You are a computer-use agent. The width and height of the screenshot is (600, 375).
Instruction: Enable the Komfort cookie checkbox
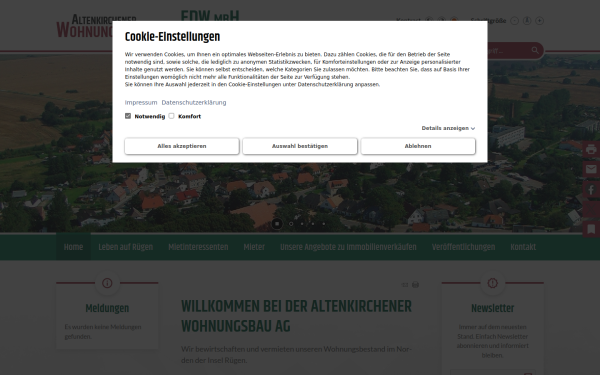(x=171, y=116)
